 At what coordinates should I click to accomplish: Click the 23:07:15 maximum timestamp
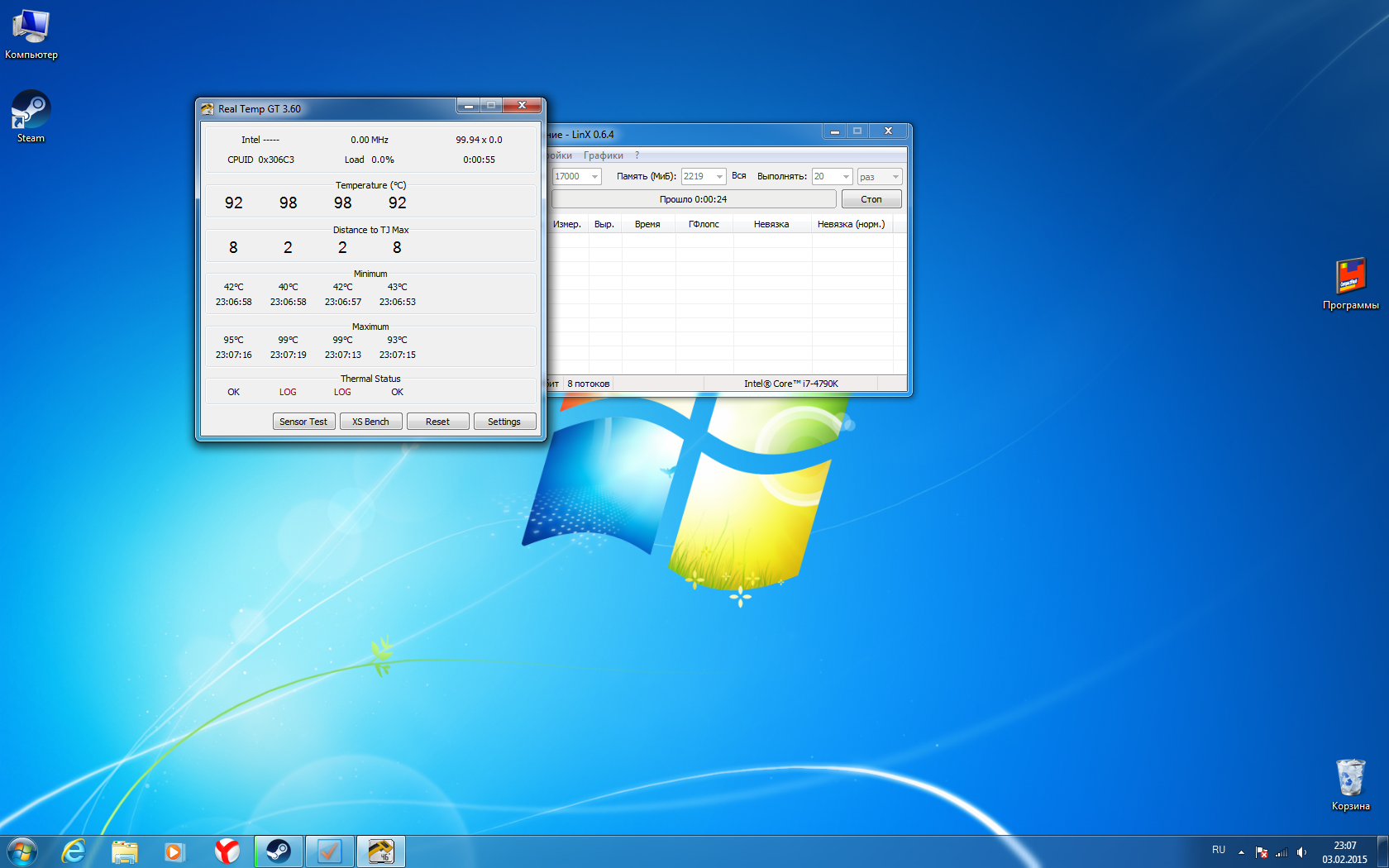pos(397,355)
